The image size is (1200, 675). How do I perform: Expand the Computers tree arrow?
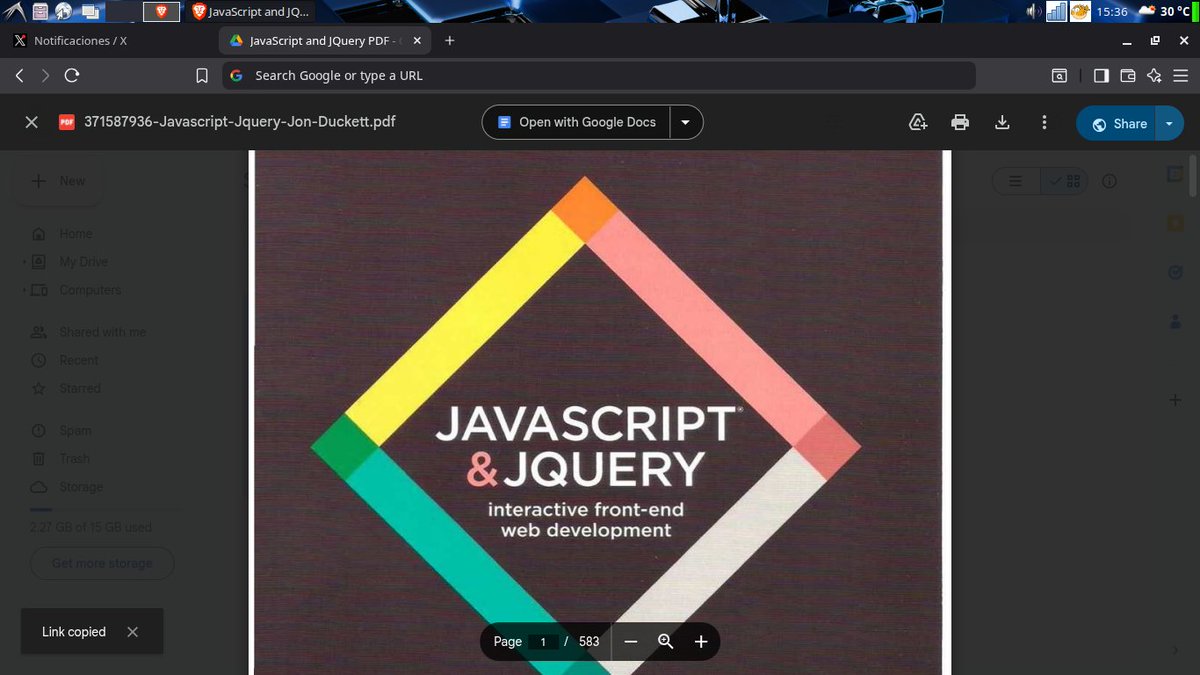click(x=24, y=290)
